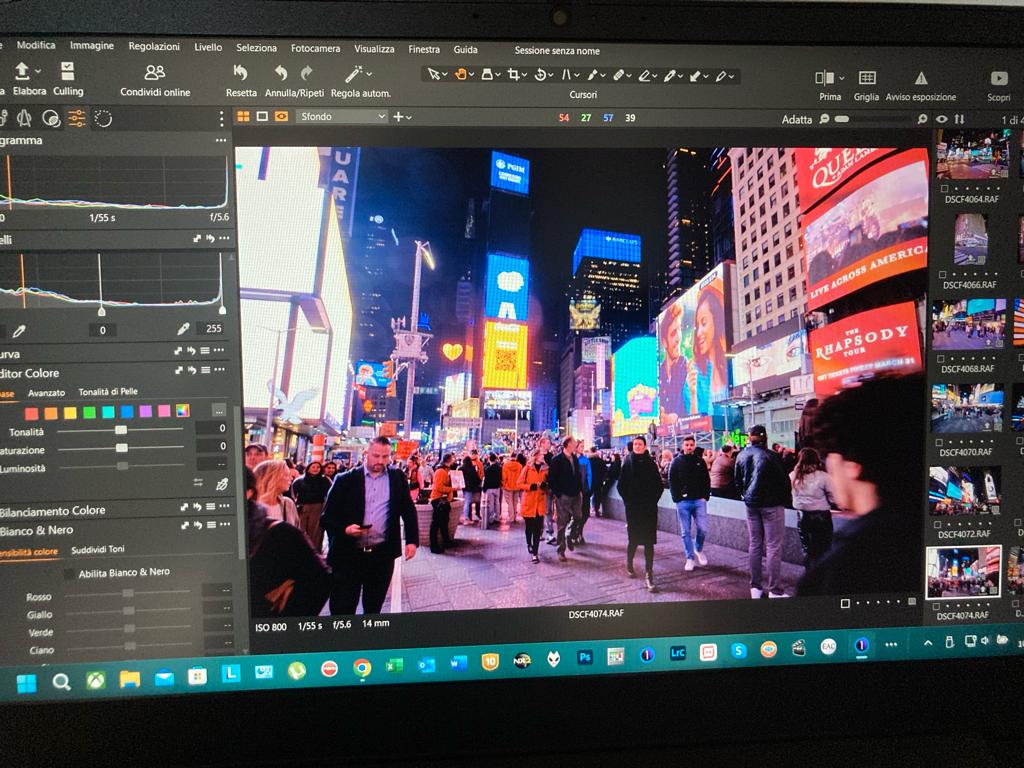The width and height of the screenshot is (1024, 768).
Task: Switch to single-image viewer mode
Action: [x=263, y=116]
